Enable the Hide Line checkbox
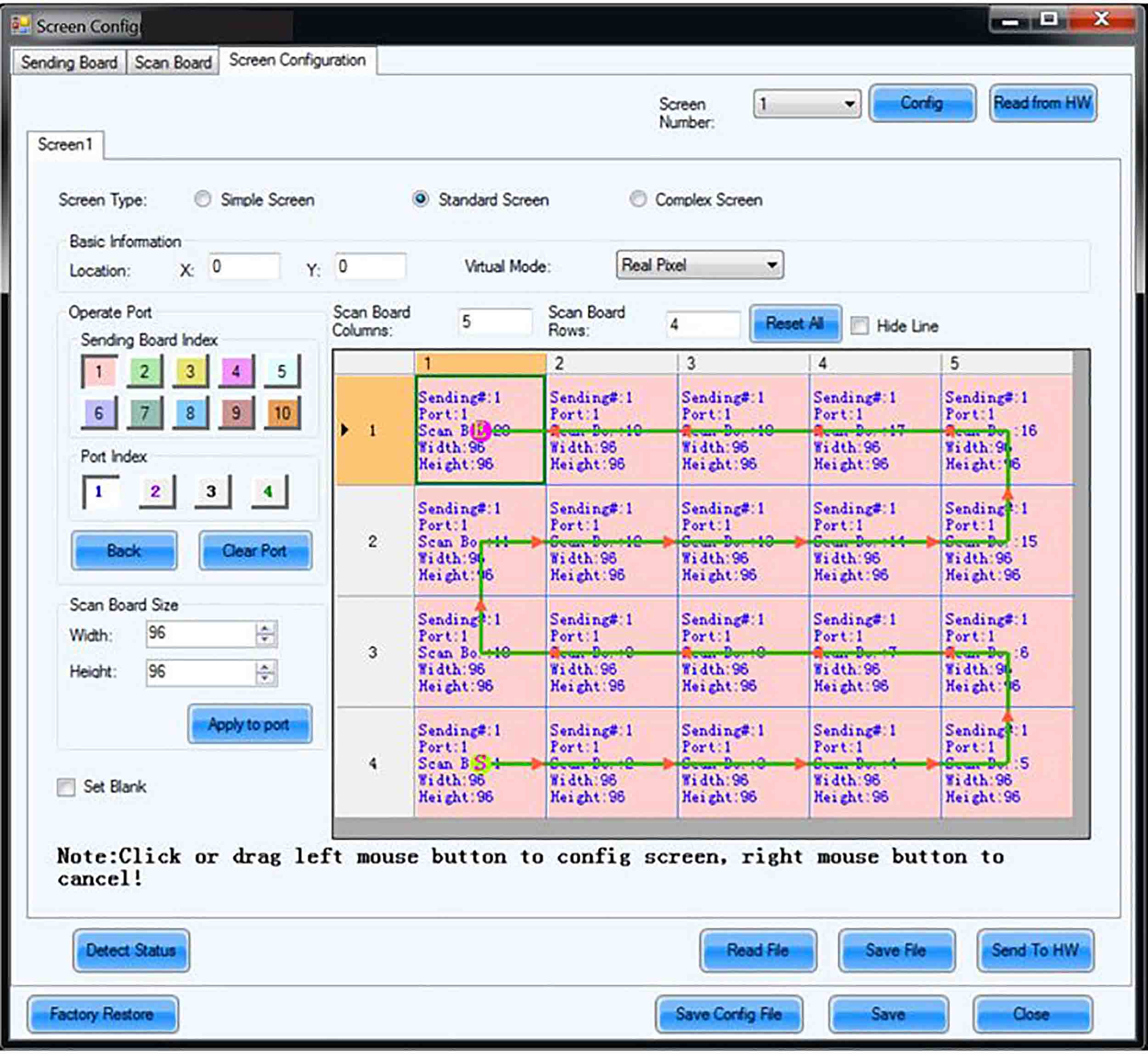Screen dimensions: 1148x1054 click(860, 326)
